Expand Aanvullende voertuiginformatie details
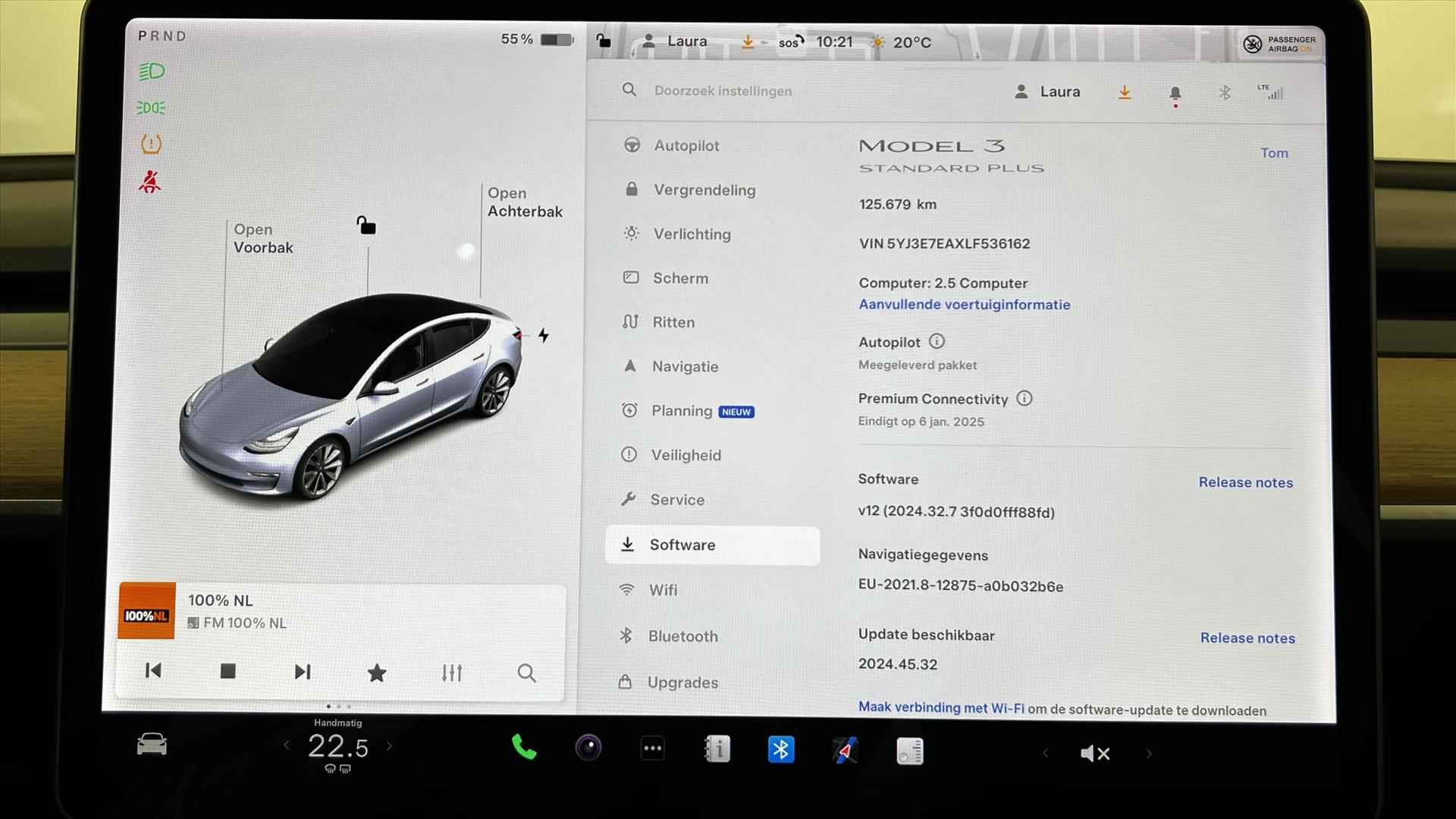Screen dimensions: 1456x819 coord(963,305)
